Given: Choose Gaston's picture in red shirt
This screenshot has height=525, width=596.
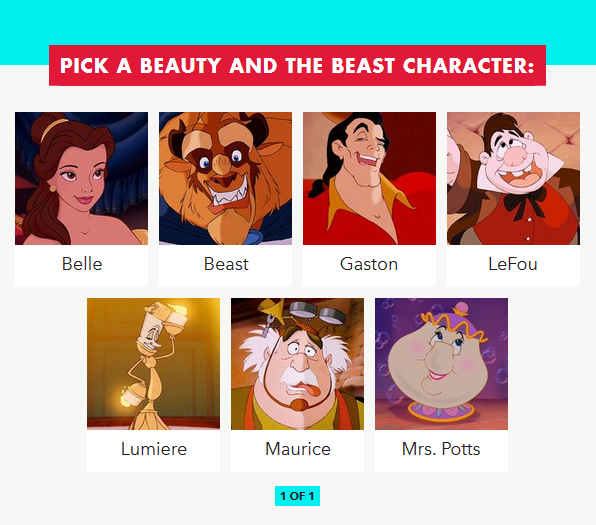Looking at the screenshot, I should point(369,178).
